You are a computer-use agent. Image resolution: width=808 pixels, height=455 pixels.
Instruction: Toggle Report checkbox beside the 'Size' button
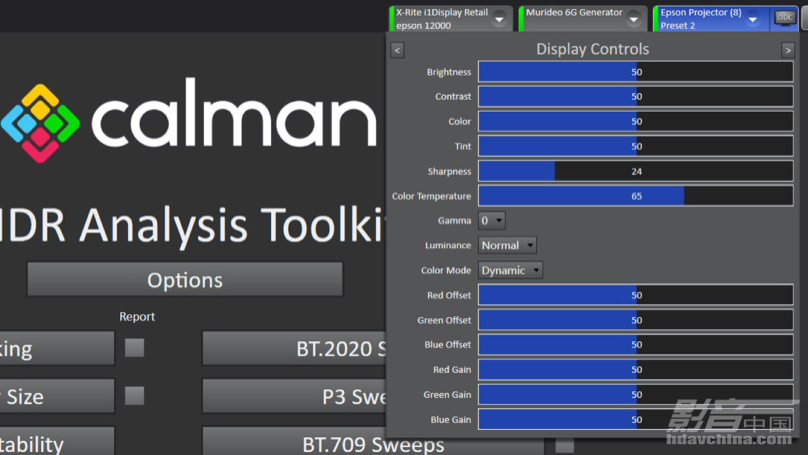coord(134,396)
